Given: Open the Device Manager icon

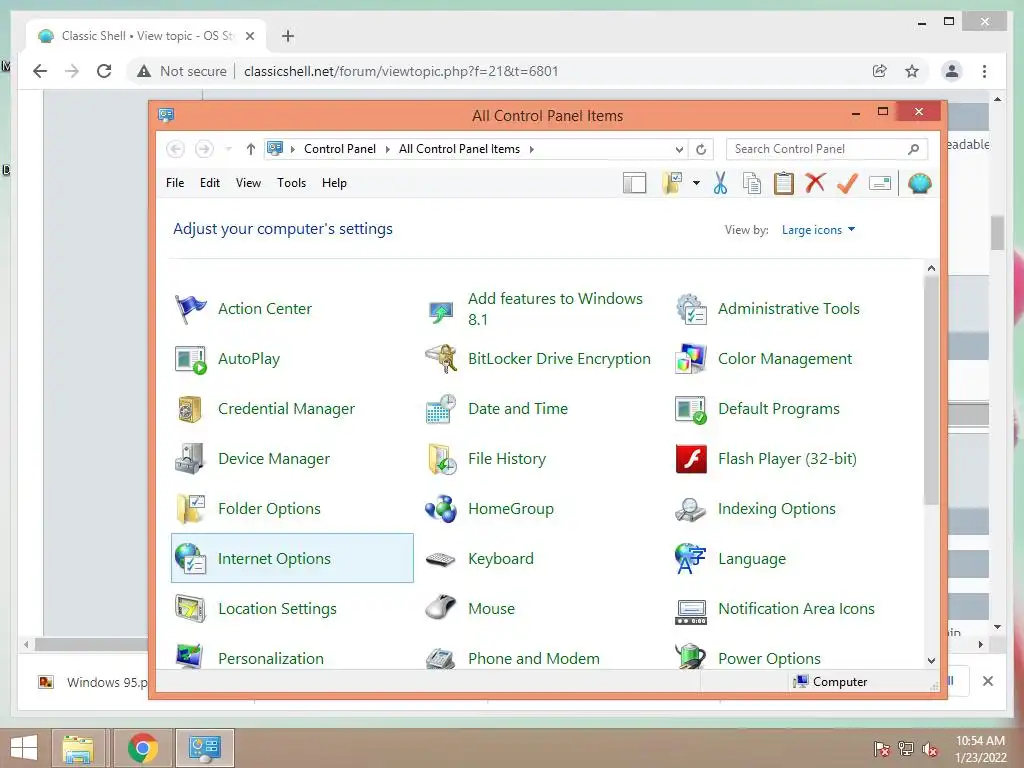Looking at the screenshot, I should point(190,458).
